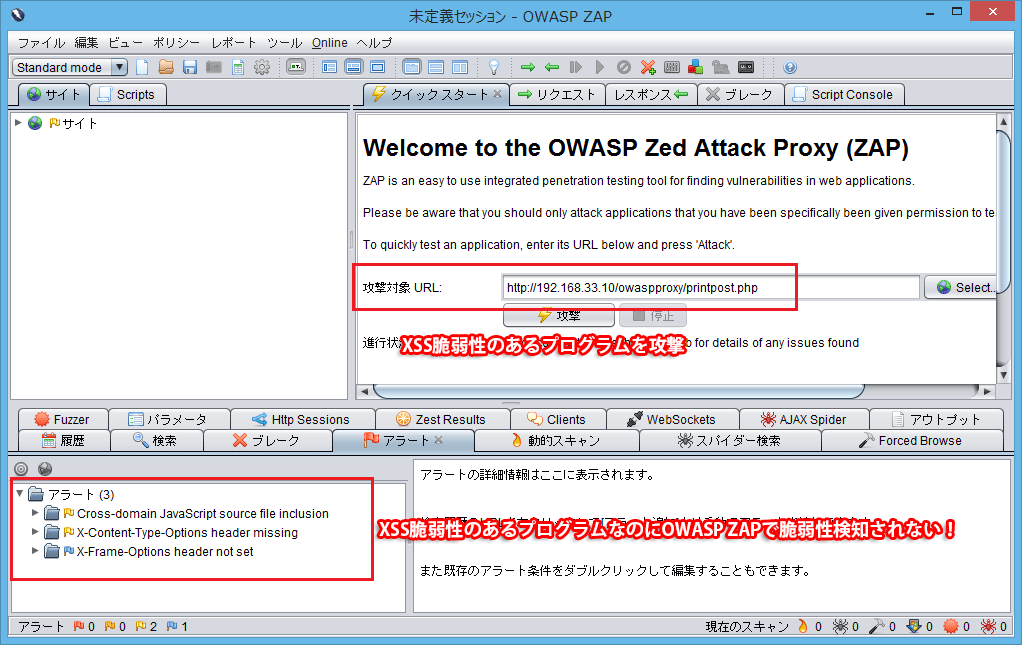
Task: Open the Http Sessions tab
Action: point(302,420)
